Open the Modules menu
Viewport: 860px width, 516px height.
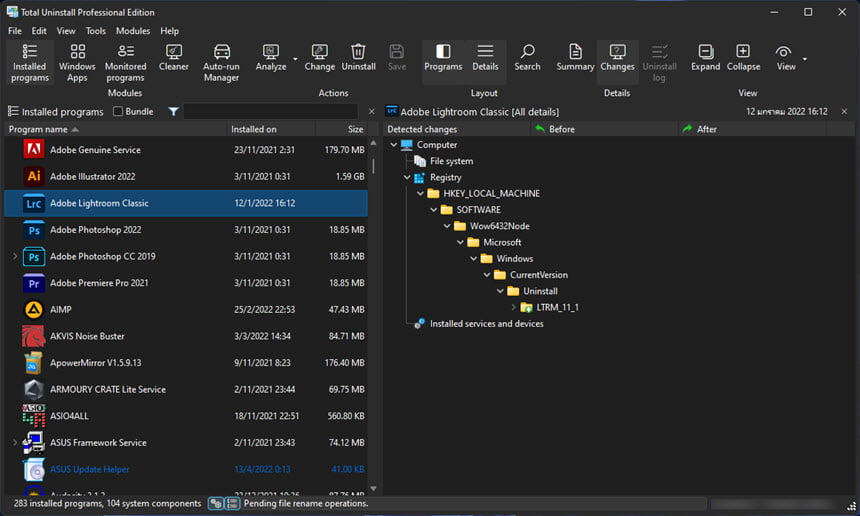[x=133, y=31]
